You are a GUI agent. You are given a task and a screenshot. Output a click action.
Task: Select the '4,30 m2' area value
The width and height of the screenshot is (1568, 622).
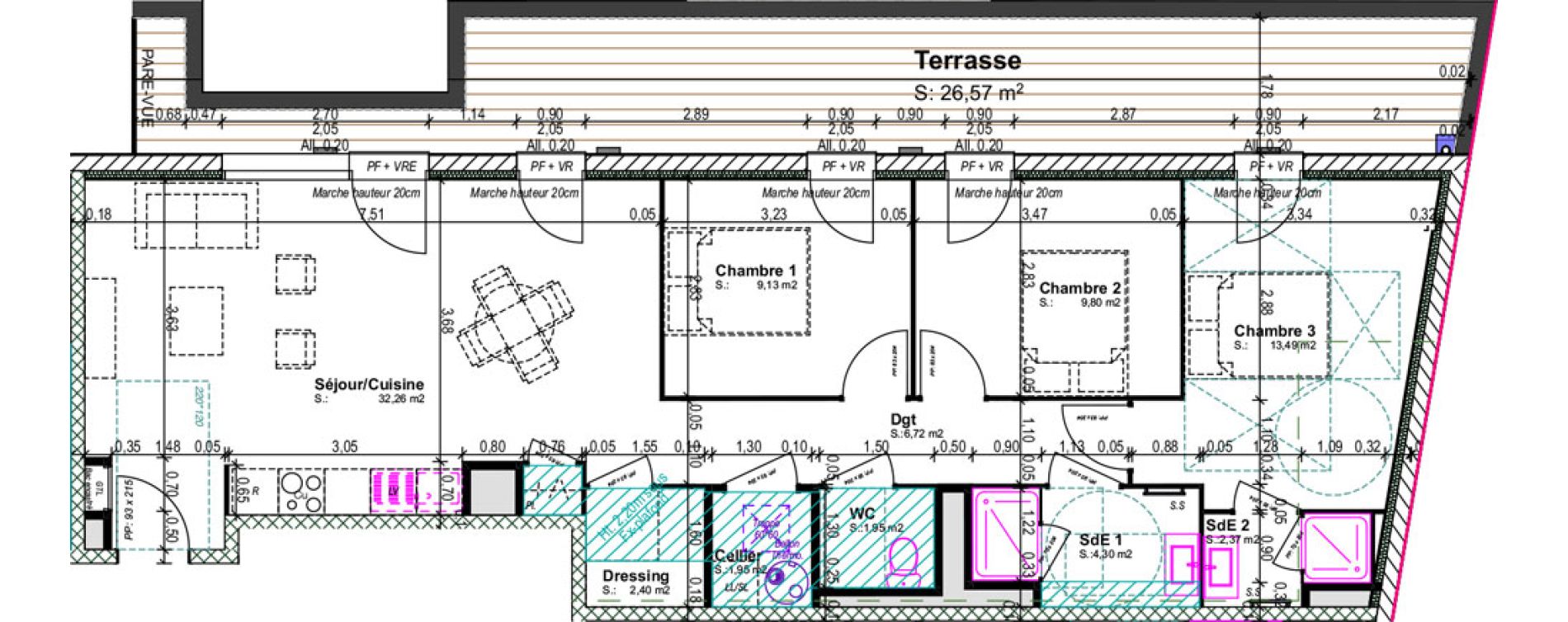point(1111,554)
